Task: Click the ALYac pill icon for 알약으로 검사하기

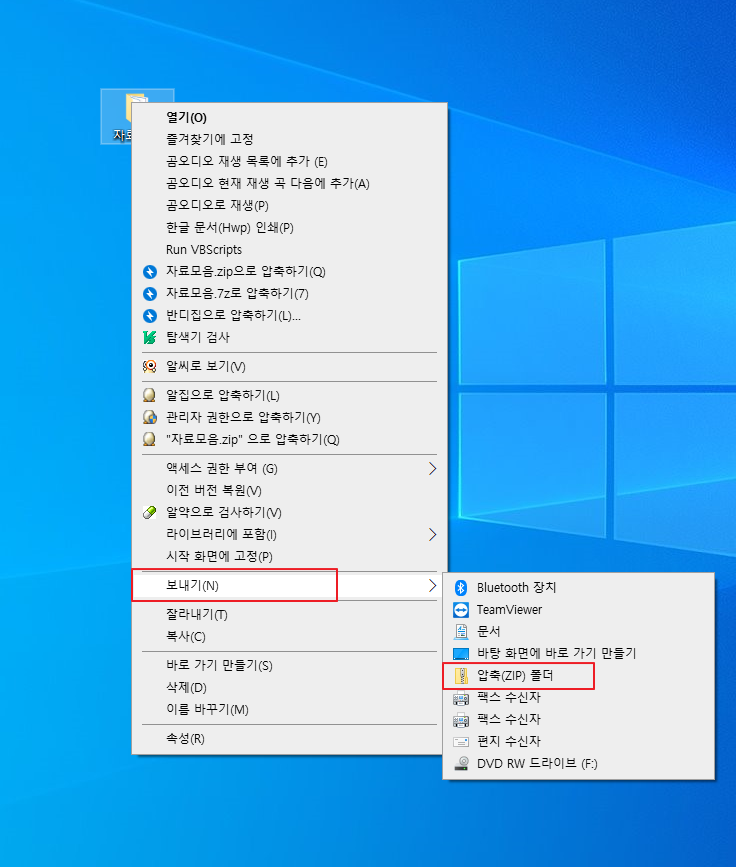Action: pos(150,513)
